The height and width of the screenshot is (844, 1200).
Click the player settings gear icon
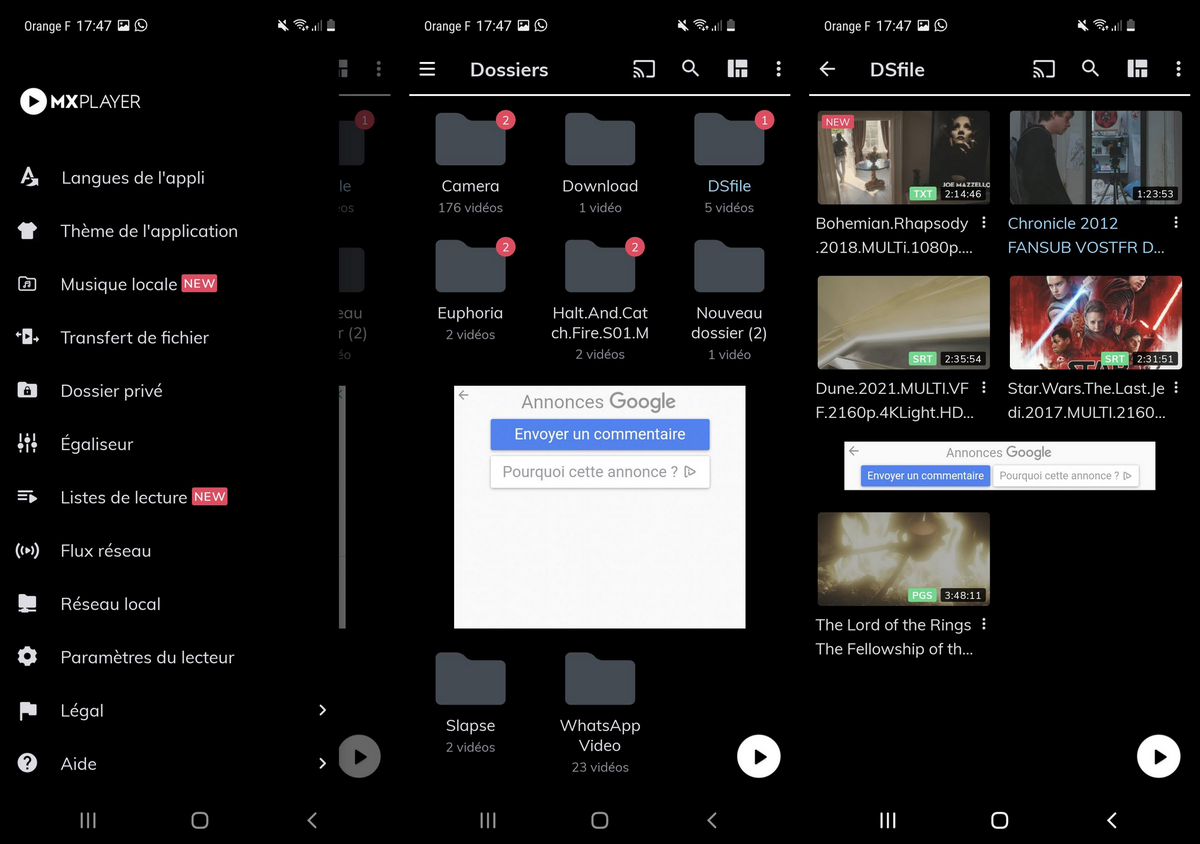pyautogui.click(x=28, y=657)
